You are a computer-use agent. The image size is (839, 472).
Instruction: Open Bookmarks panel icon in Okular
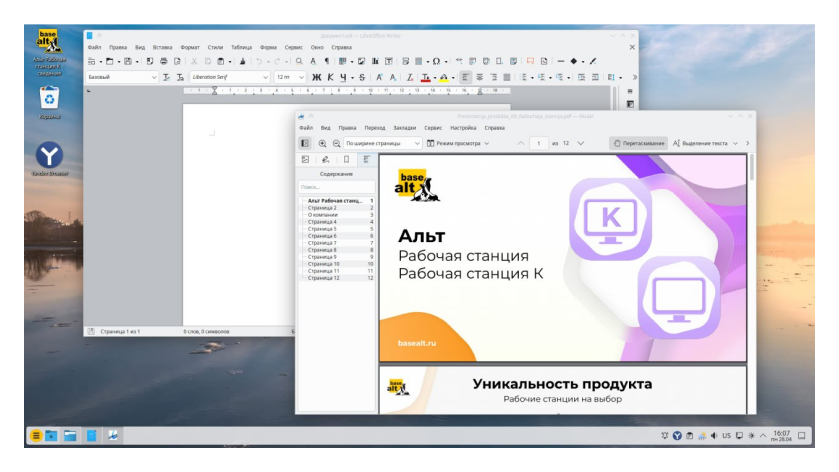click(x=346, y=159)
